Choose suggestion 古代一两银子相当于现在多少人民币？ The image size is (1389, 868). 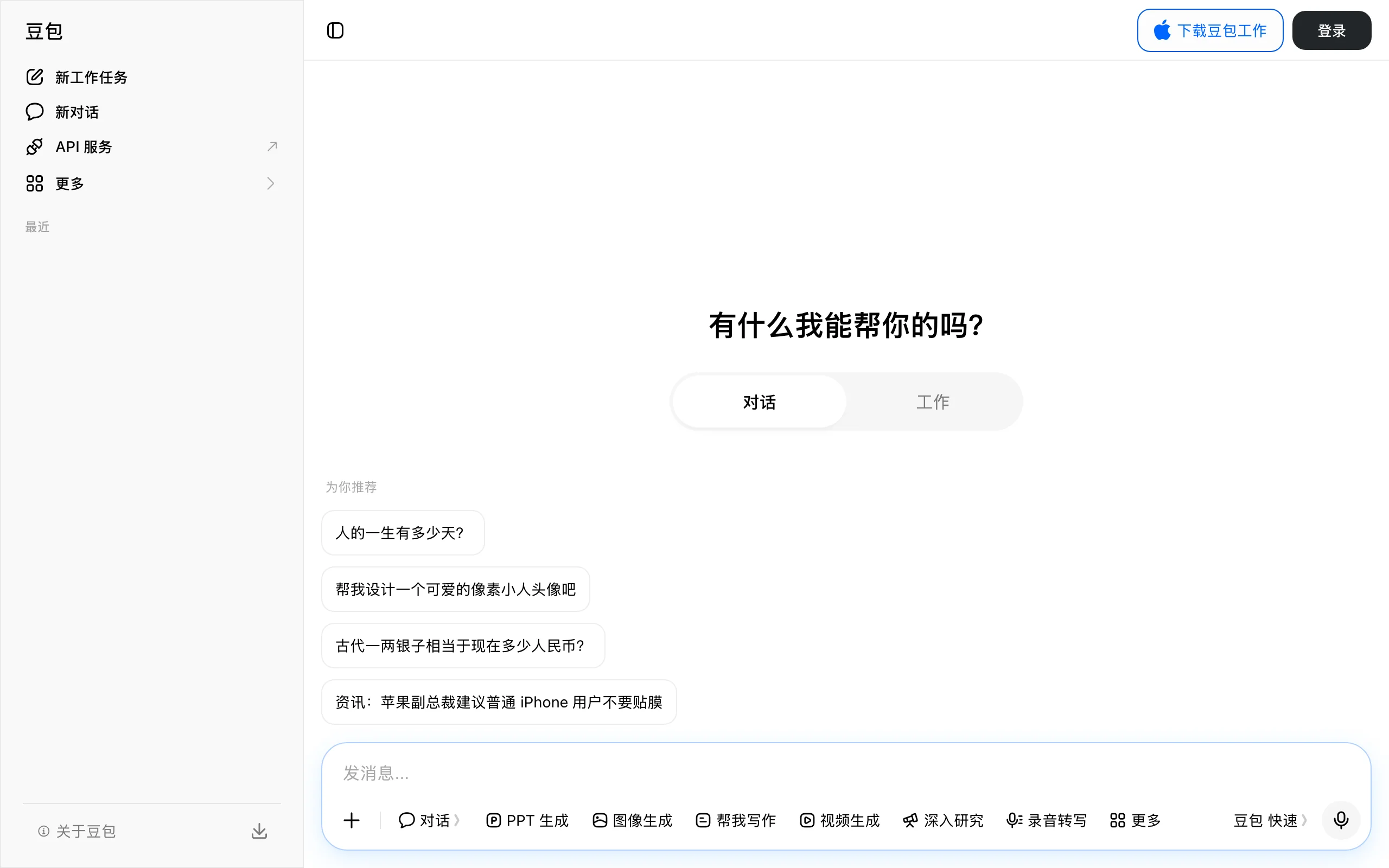[463, 646]
